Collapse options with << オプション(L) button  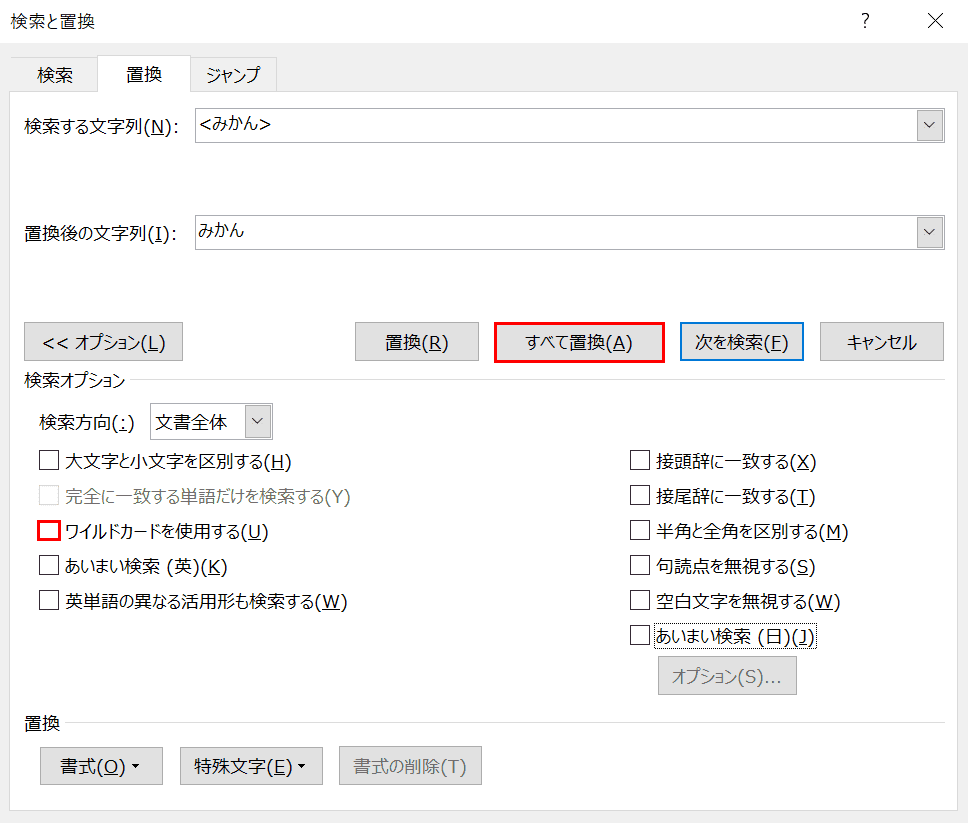(103, 341)
